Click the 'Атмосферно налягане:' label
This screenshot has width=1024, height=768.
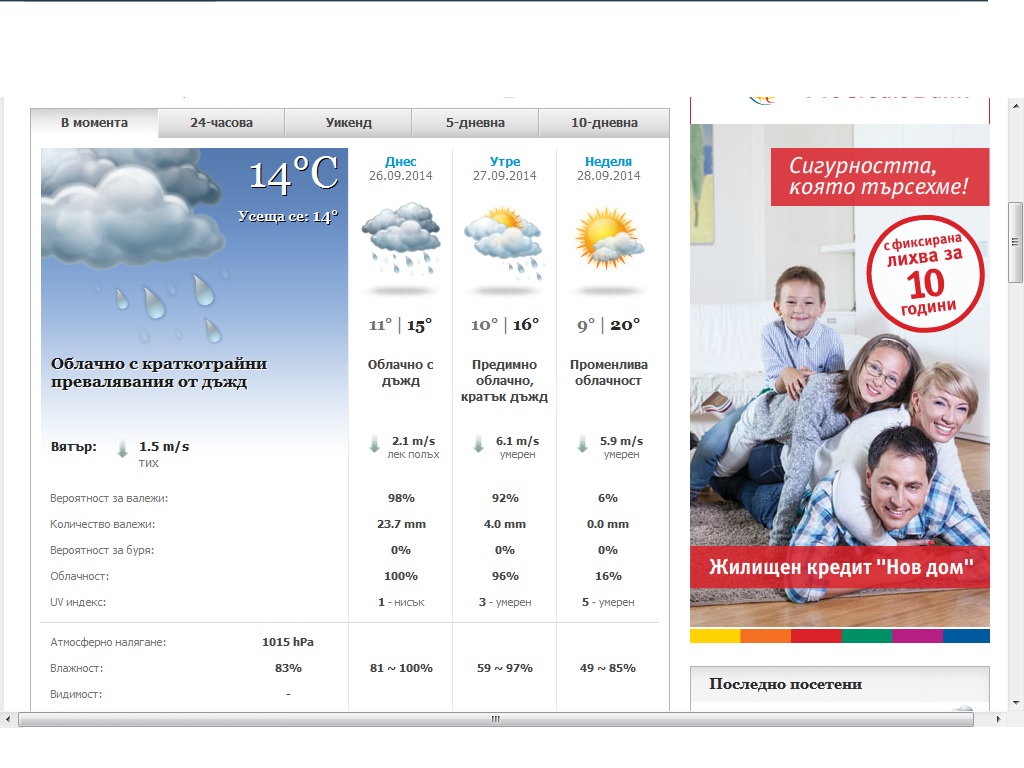[108, 643]
